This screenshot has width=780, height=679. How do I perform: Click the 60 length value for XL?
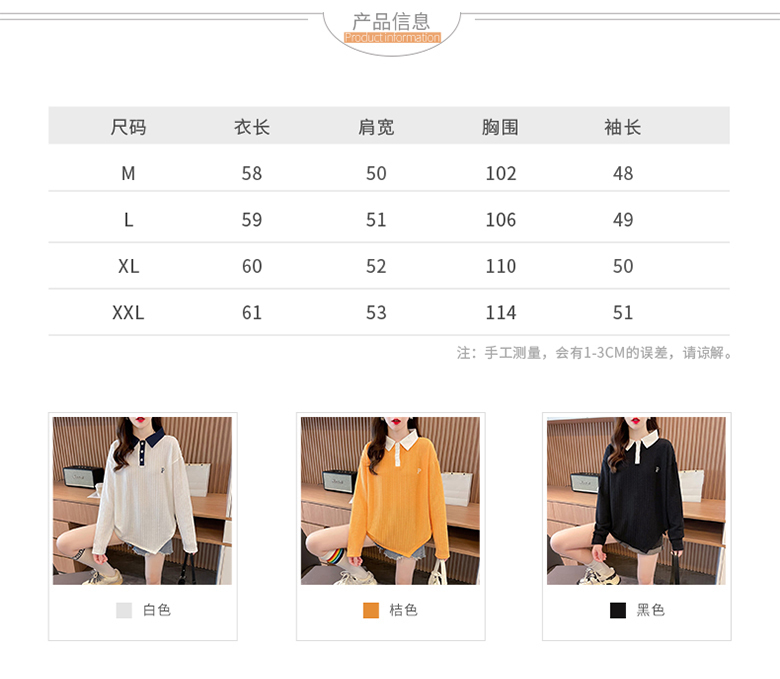[252, 266]
